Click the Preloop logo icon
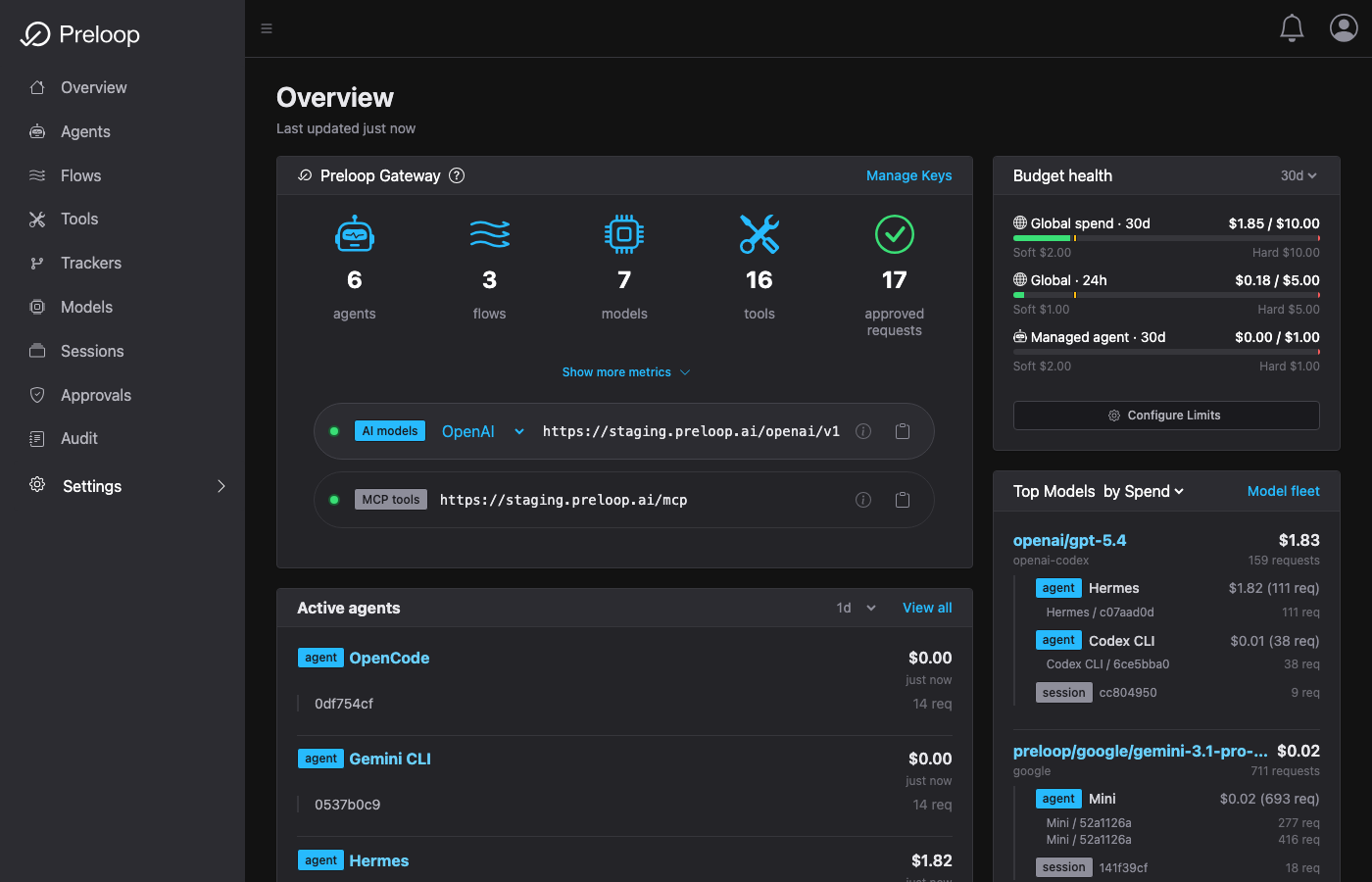Screen dimensions: 1372x882 (x=35, y=34)
